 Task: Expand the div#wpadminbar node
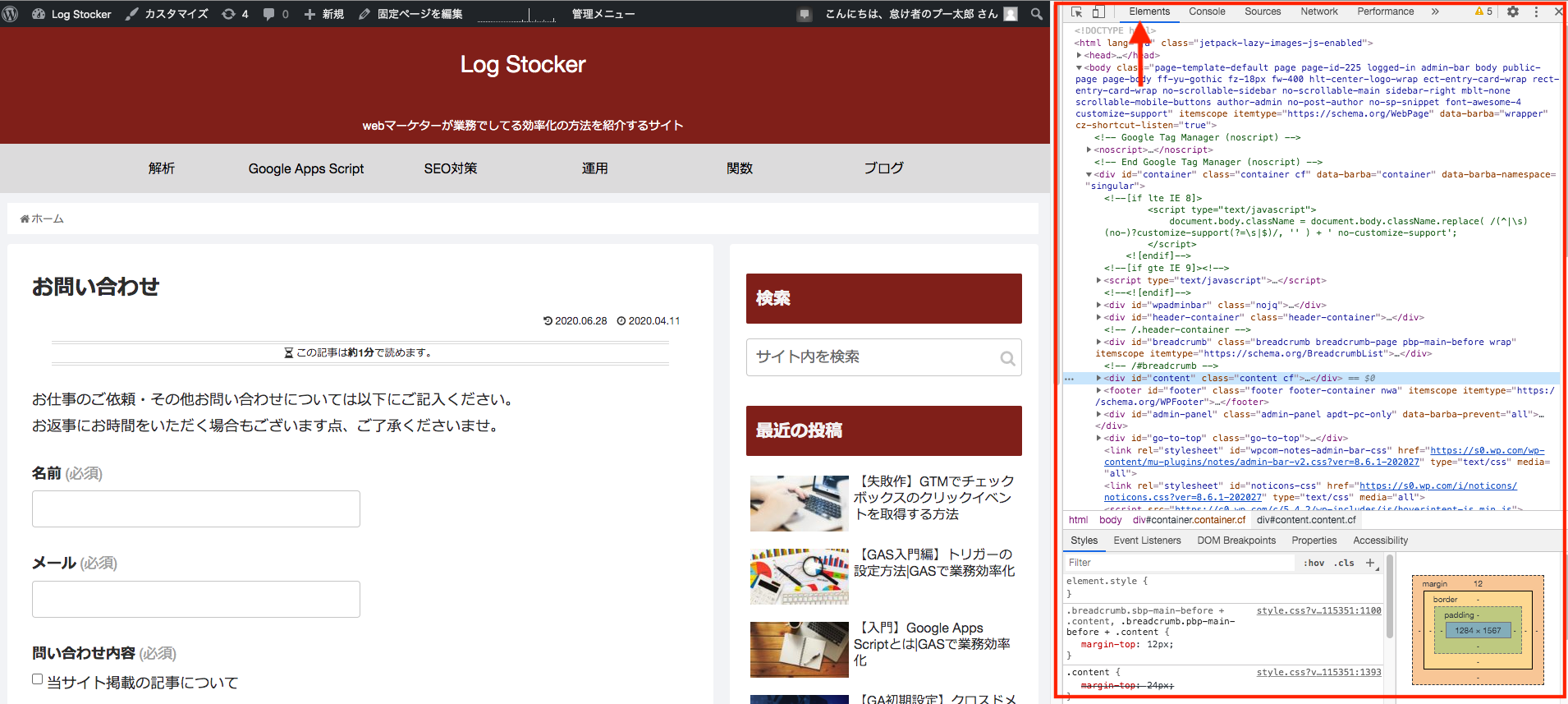(1099, 305)
